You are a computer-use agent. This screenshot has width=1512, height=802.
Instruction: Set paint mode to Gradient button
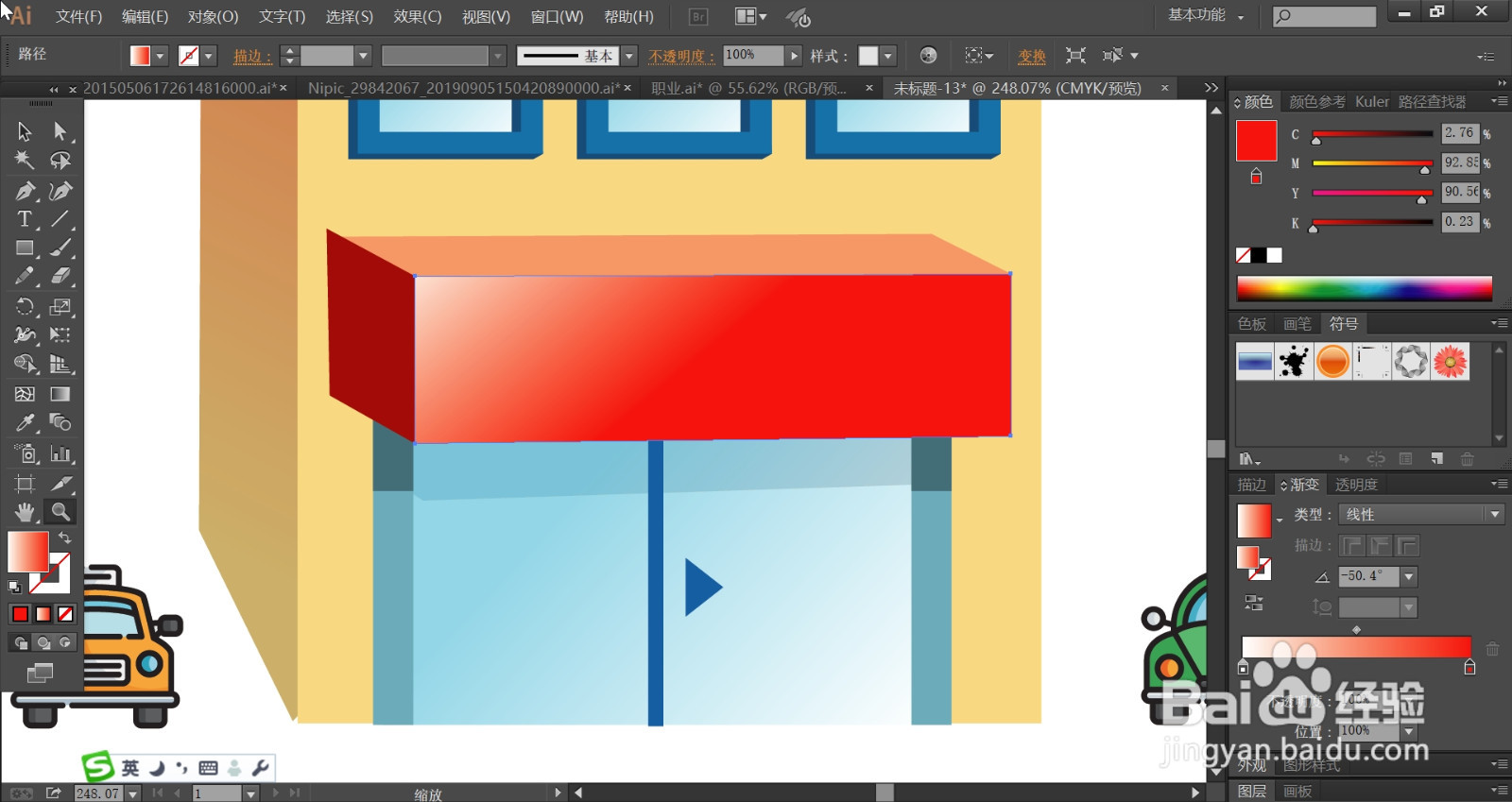pyautogui.click(x=43, y=614)
